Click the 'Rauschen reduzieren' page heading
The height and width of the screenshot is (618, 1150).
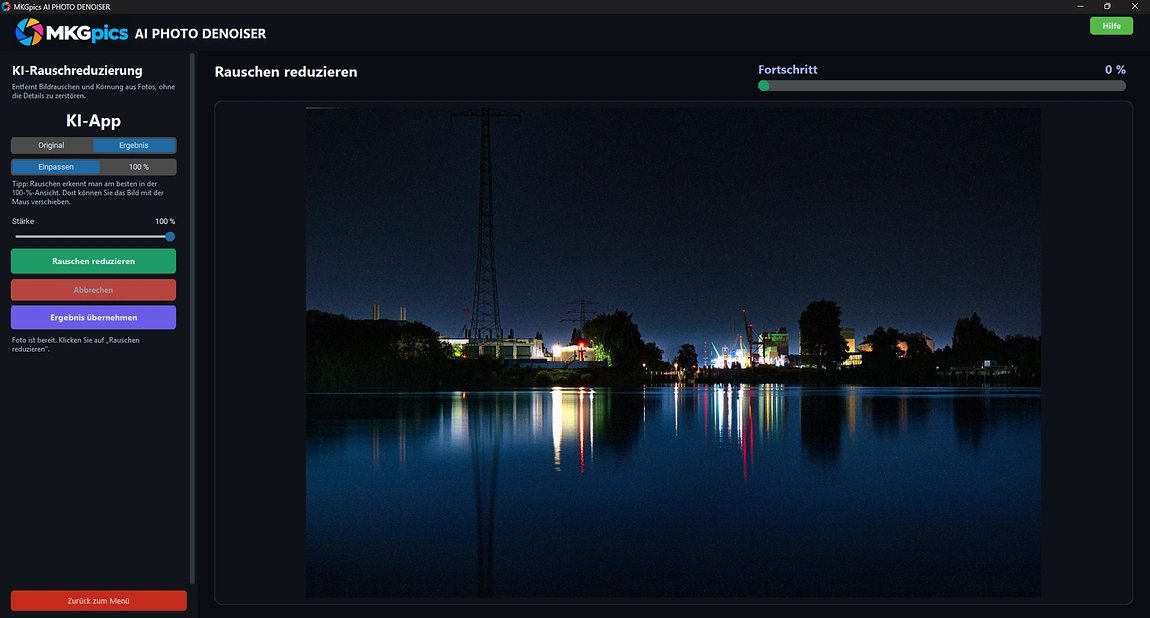(x=286, y=72)
